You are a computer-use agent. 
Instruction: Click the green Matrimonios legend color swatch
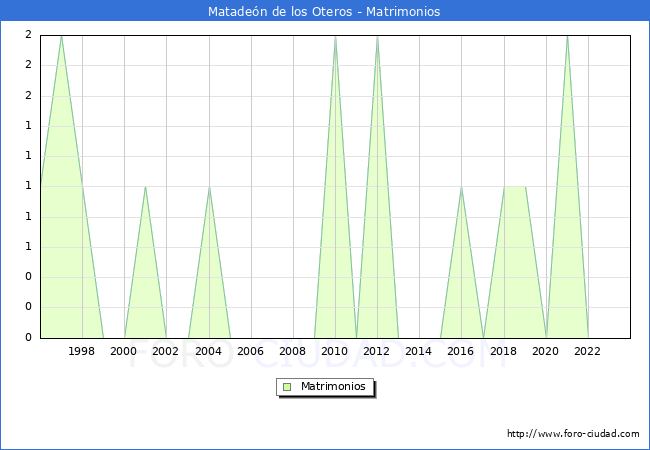(287, 387)
